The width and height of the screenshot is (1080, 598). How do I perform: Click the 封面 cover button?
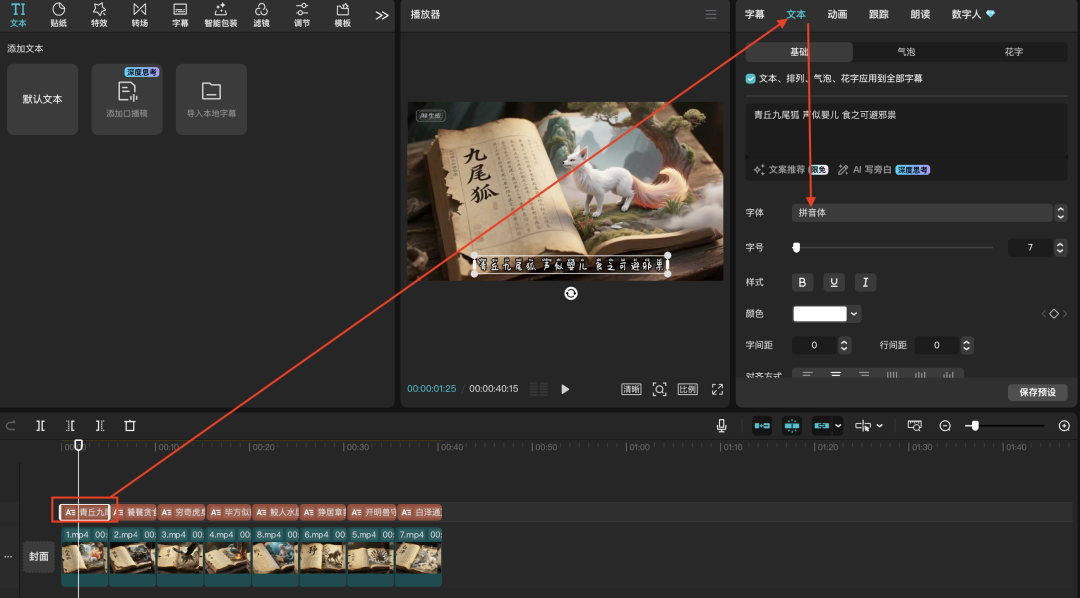click(39, 557)
